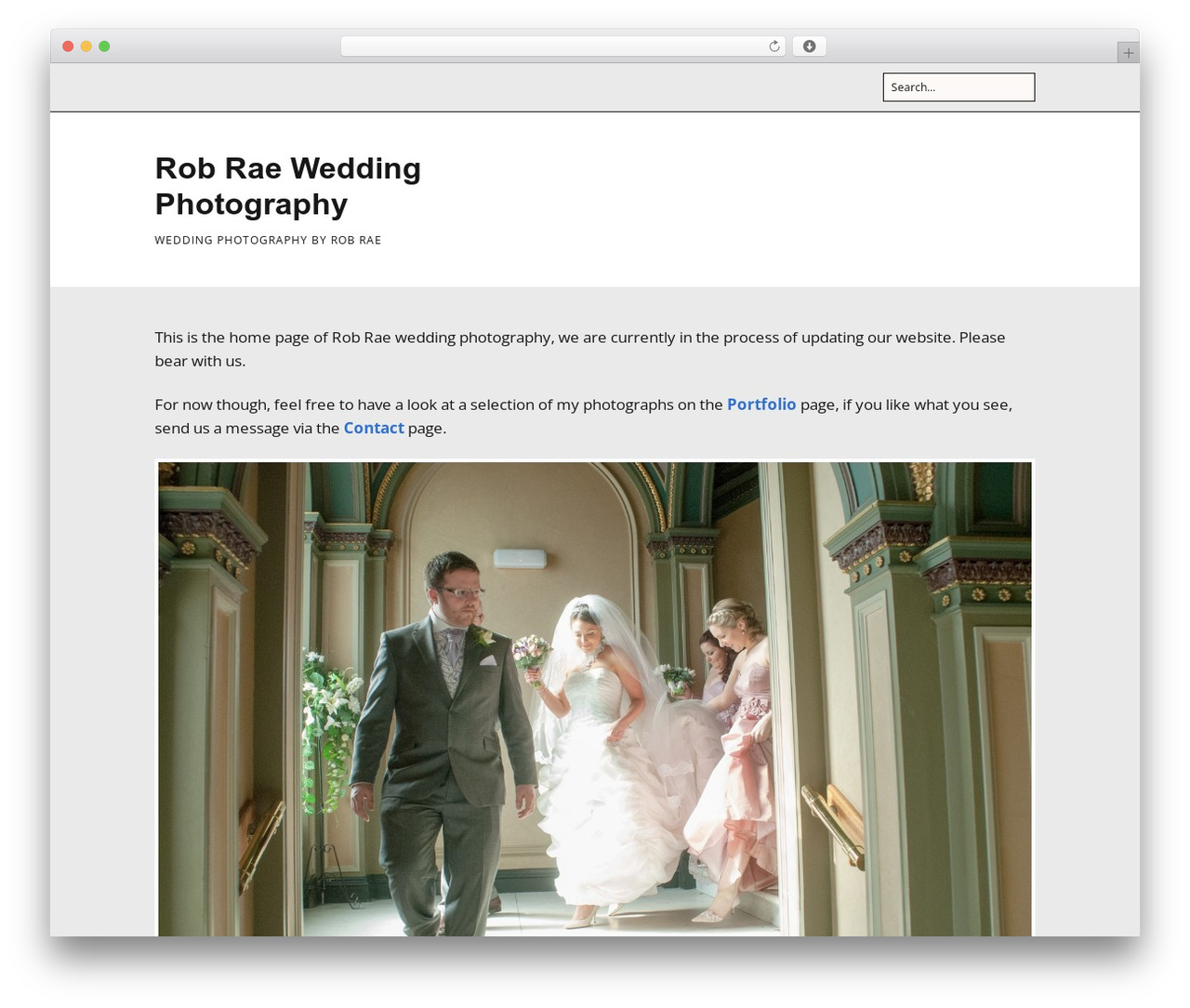Add a new browser tab

(1128, 53)
